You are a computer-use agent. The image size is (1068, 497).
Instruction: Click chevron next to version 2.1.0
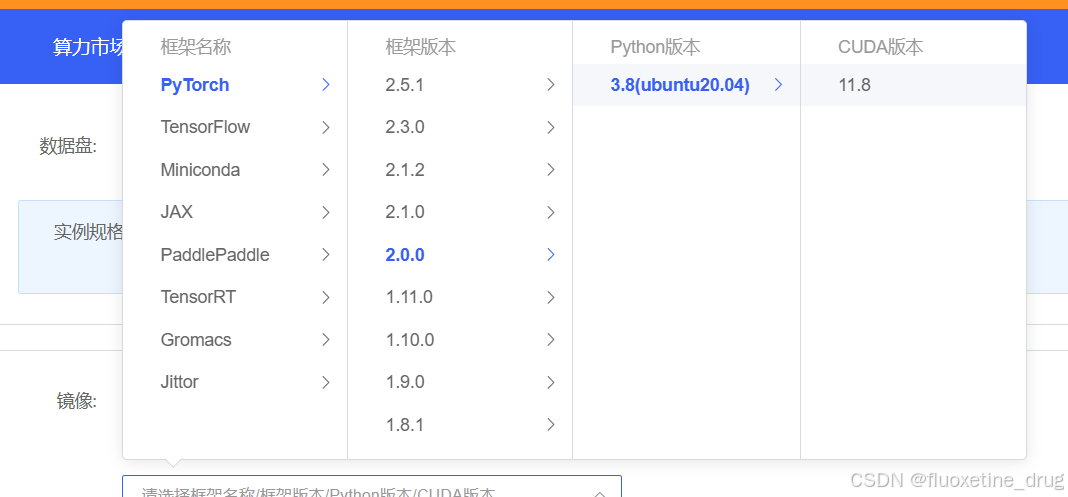click(551, 212)
